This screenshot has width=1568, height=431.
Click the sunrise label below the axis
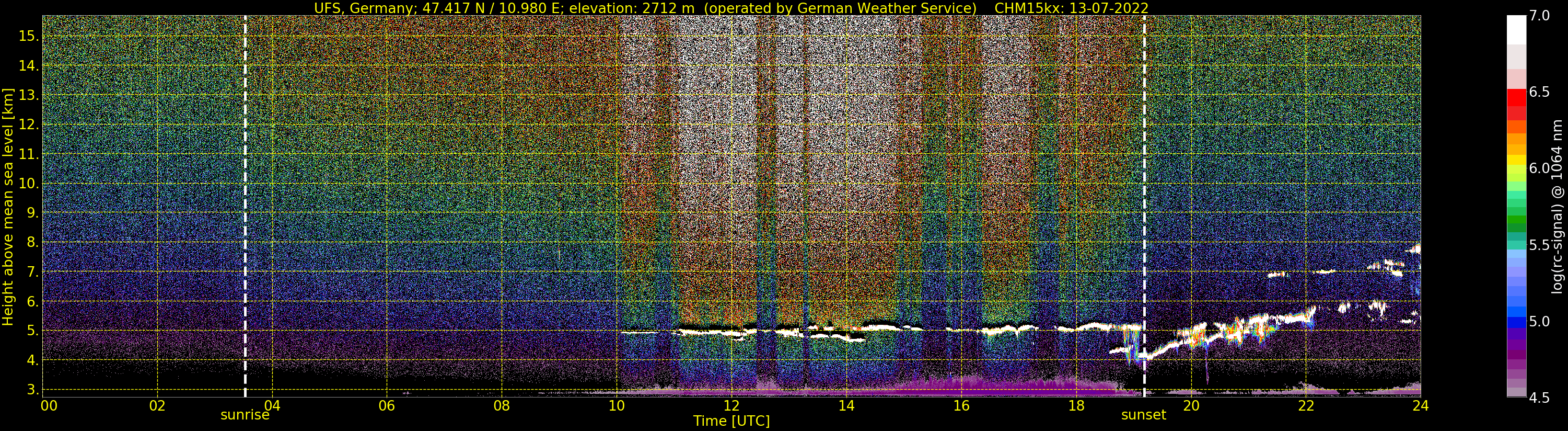tap(245, 415)
